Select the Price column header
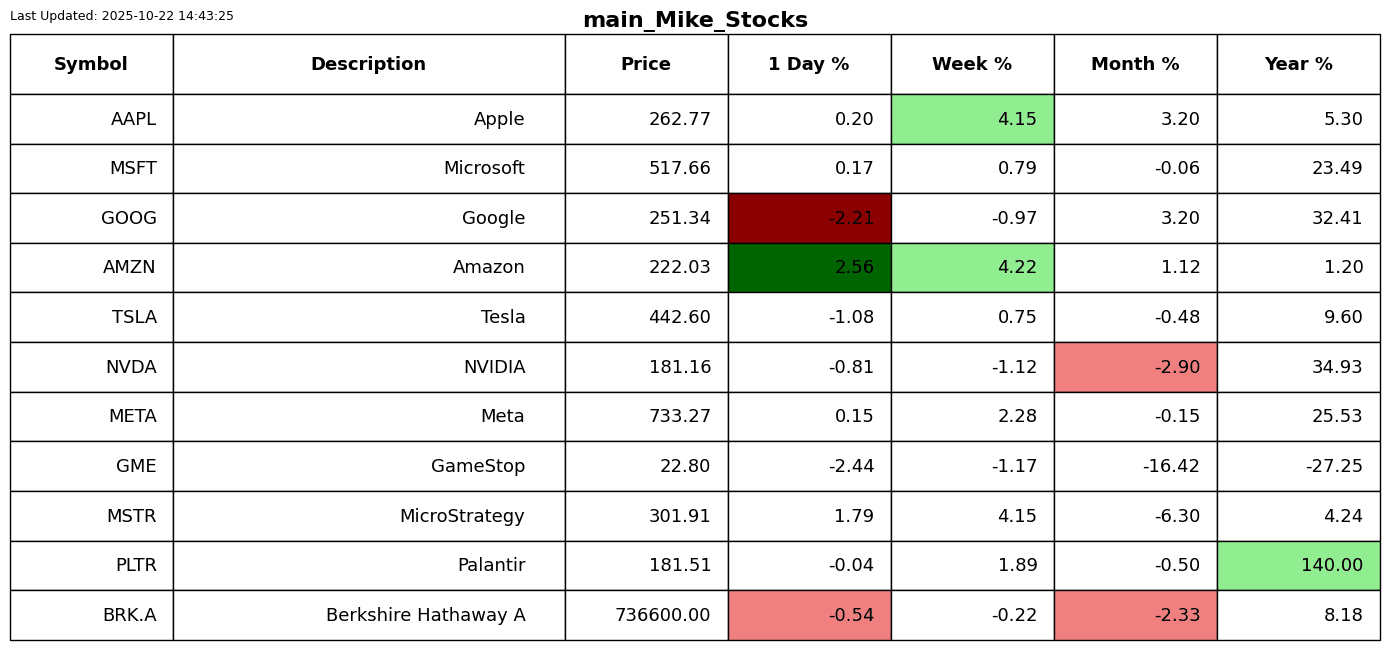Screen dimensions: 1390x650 point(646,64)
